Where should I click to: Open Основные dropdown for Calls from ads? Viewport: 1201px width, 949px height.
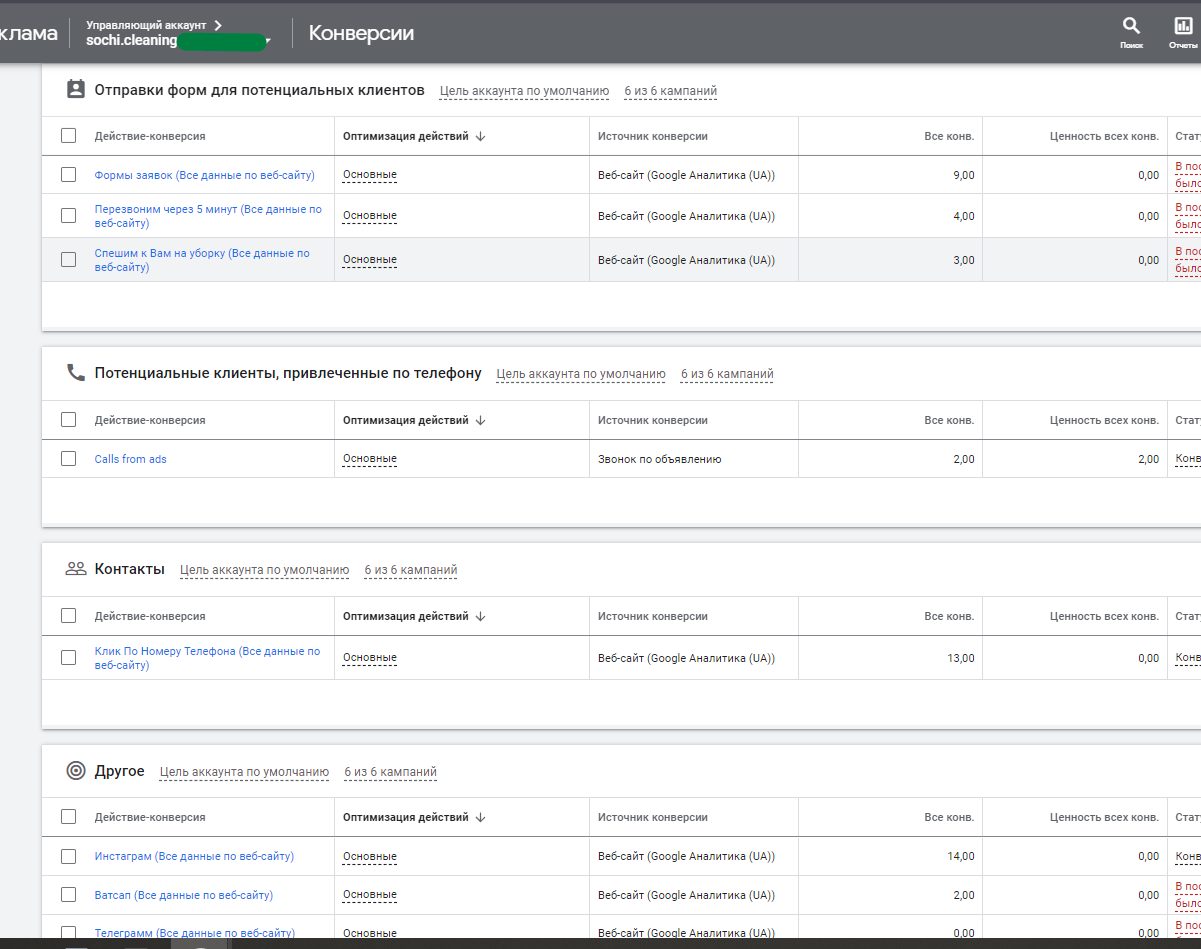370,459
